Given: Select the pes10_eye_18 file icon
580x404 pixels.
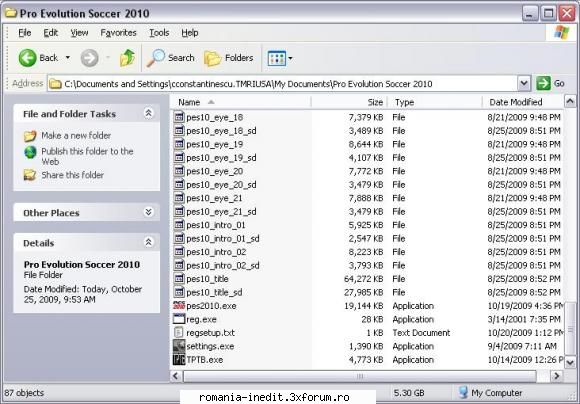Looking at the screenshot, I should tap(179, 117).
